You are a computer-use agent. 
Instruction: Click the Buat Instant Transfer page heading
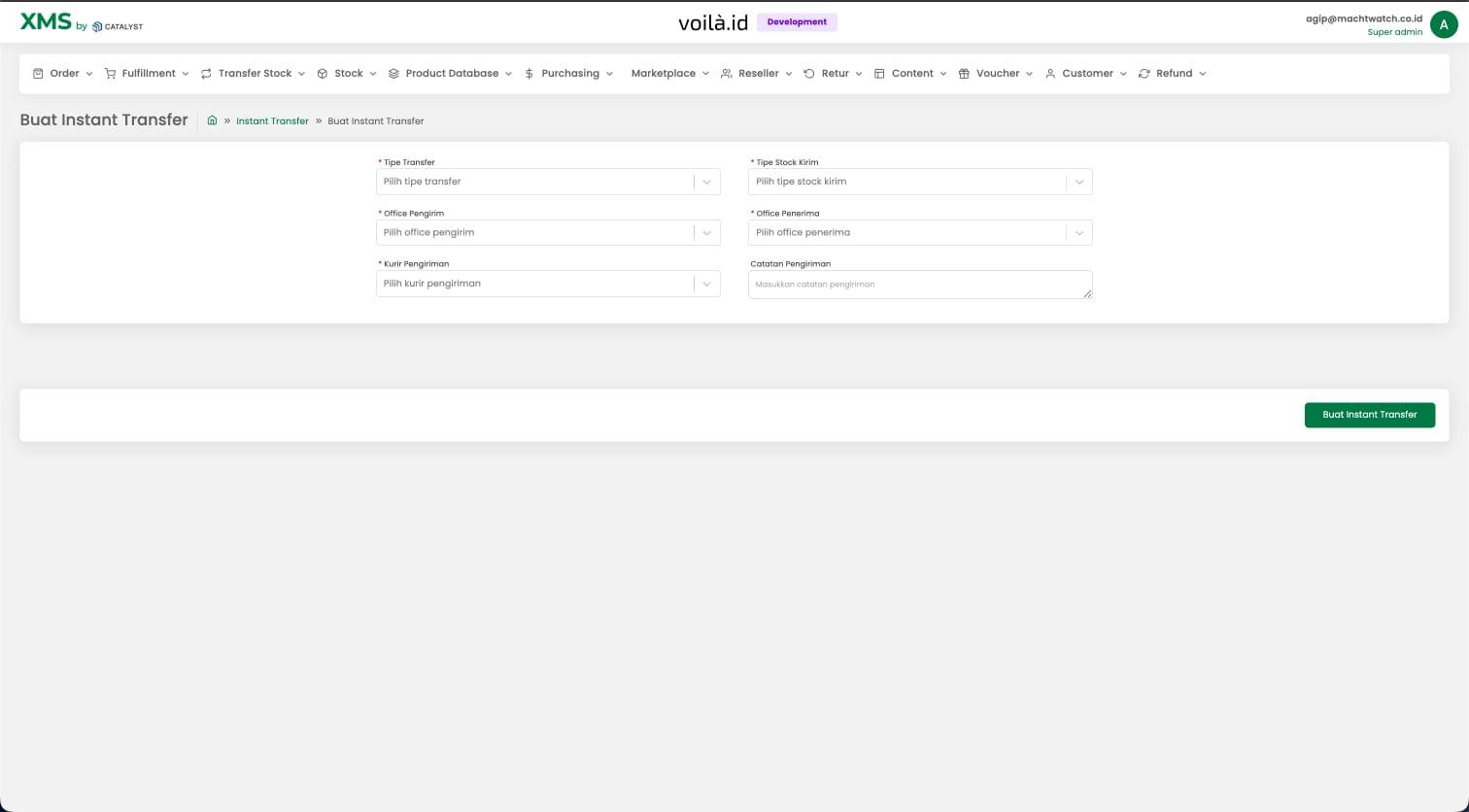(x=104, y=119)
